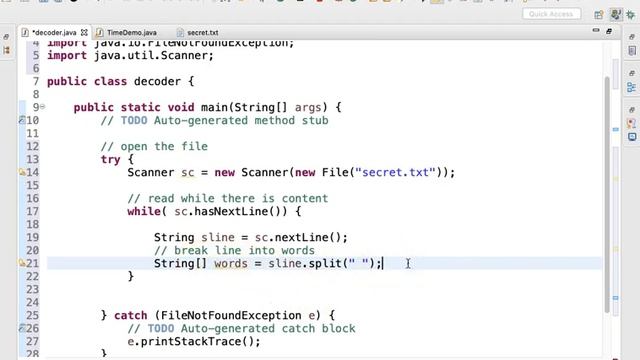Screen dimensions: 640x360
Task: Restore the left minimized view stack
Action: coord(6,37)
